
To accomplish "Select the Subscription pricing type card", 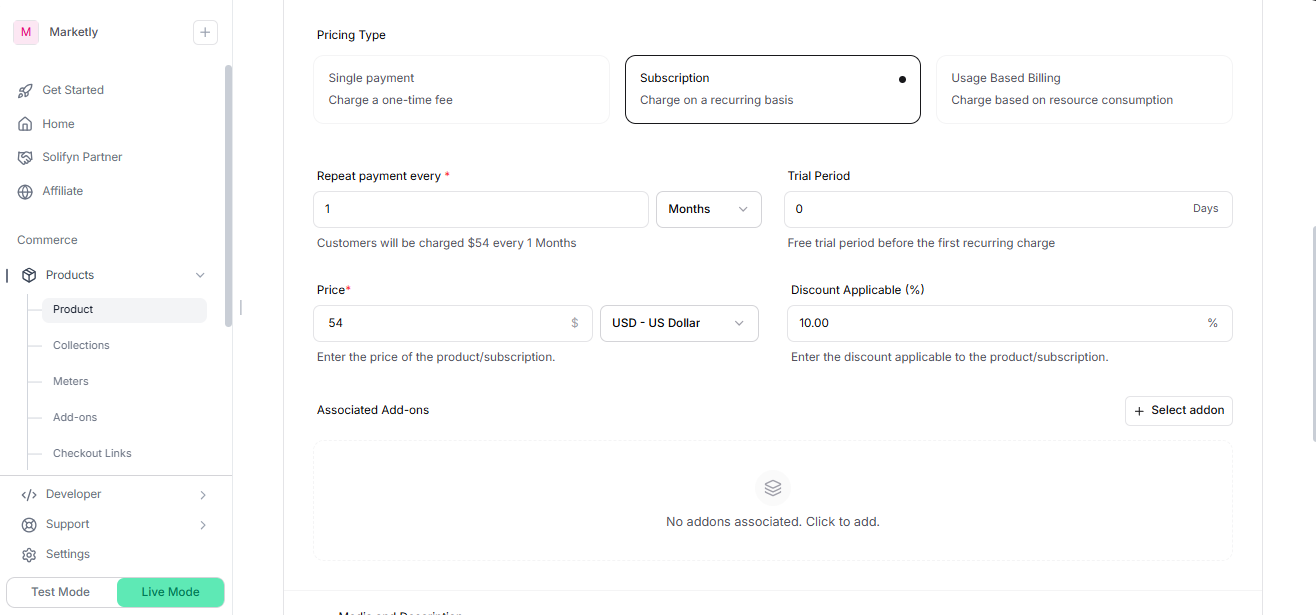I will [773, 89].
